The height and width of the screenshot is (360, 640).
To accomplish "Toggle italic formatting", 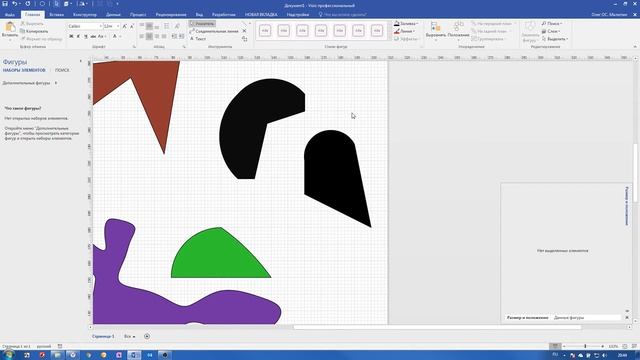I will 78,36.
